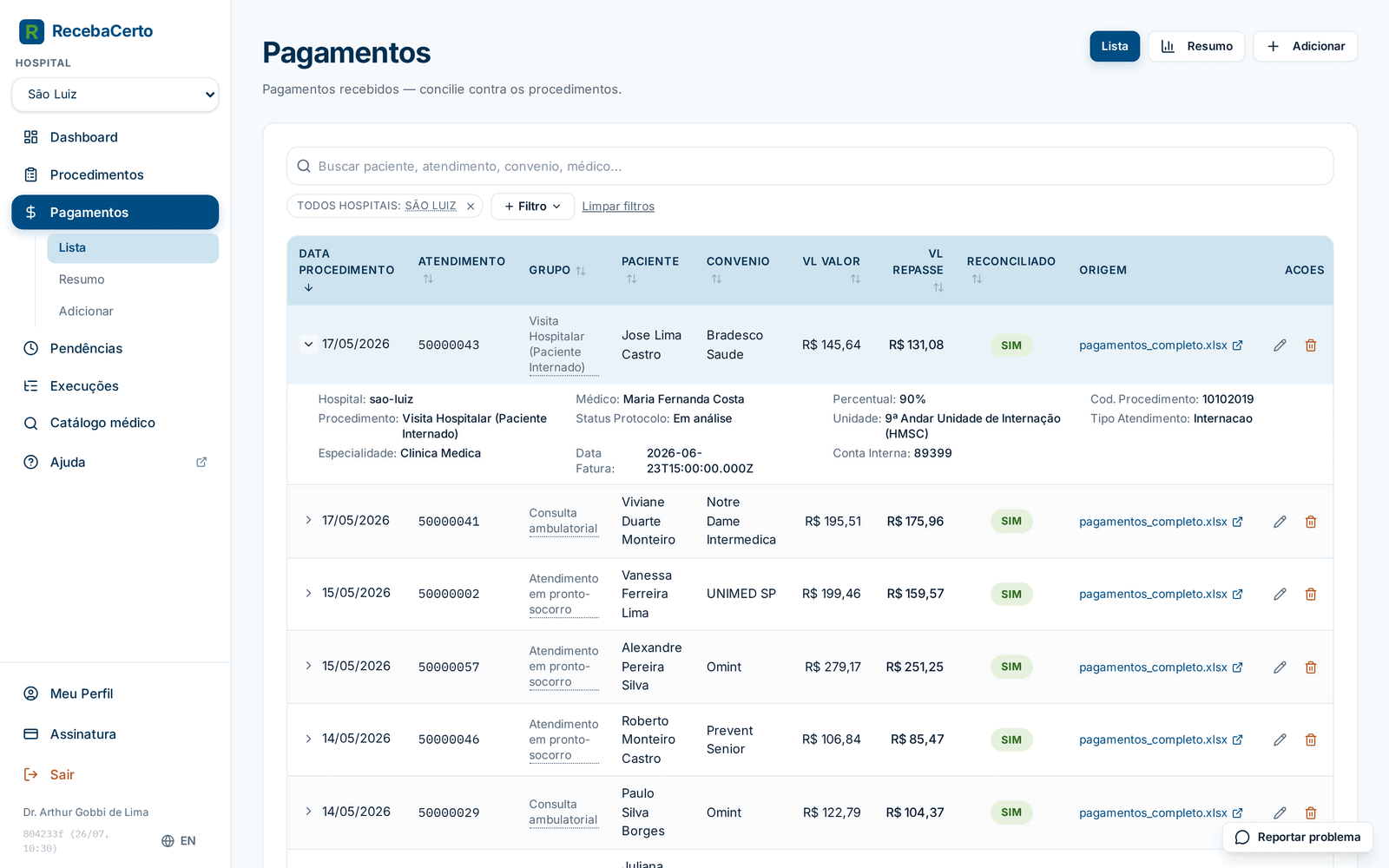
Task: Click value R$ 279,17
Action: (833, 667)
